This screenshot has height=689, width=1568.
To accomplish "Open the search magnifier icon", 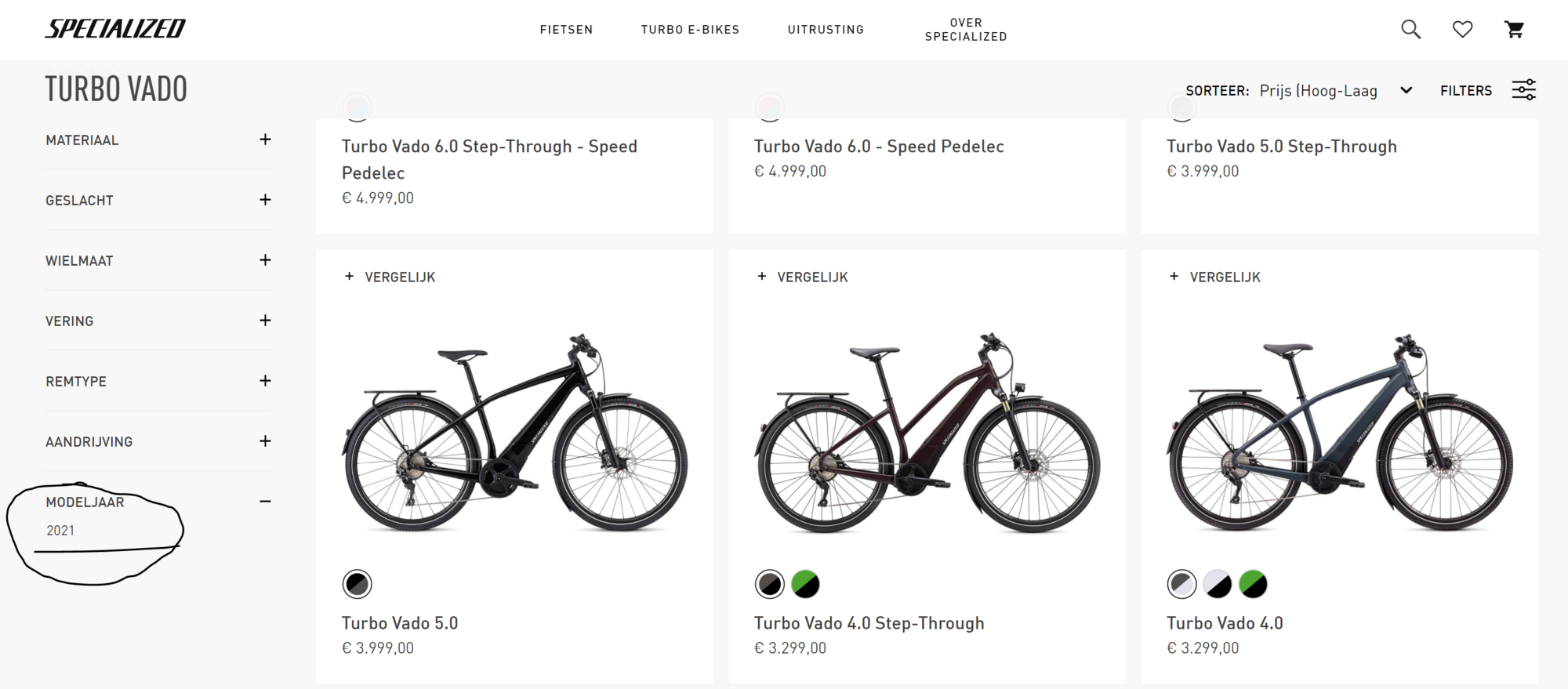I will click(1410, 30).
